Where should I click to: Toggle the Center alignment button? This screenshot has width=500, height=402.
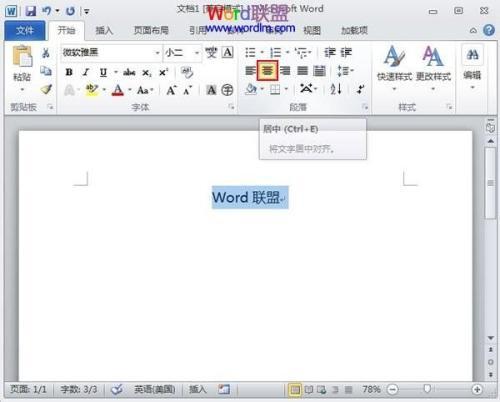pyautogui.click(x=267, y=70)
